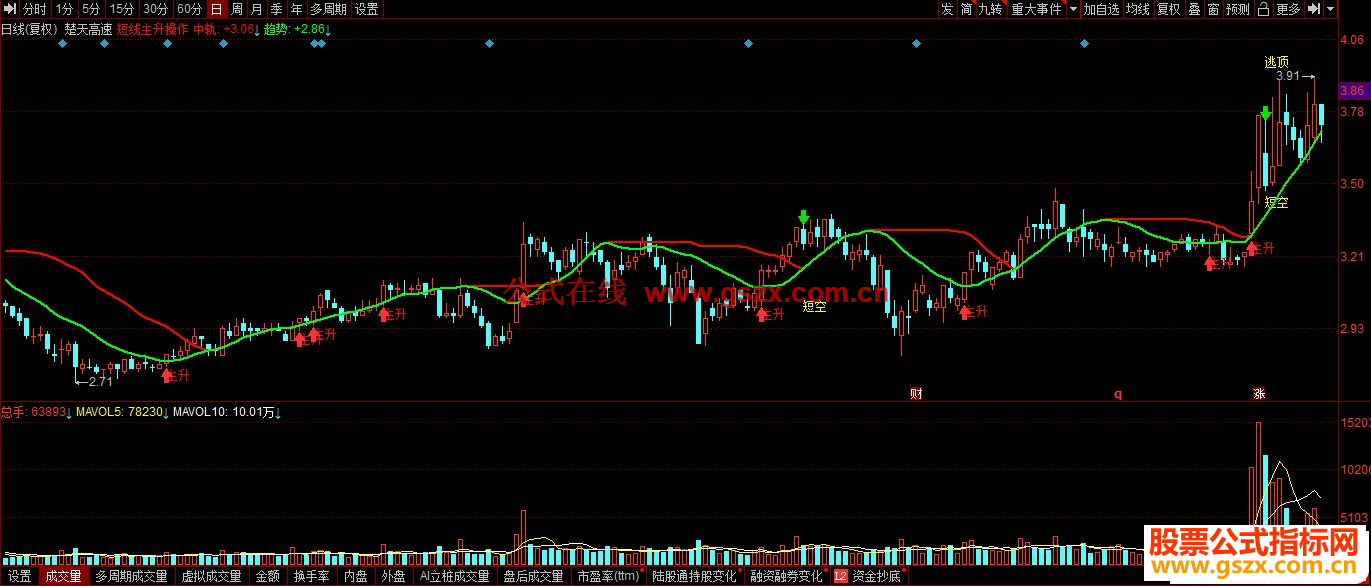1371x586 pixels.
Task: Switch to the 季 quarterly period
Action: 277,9
